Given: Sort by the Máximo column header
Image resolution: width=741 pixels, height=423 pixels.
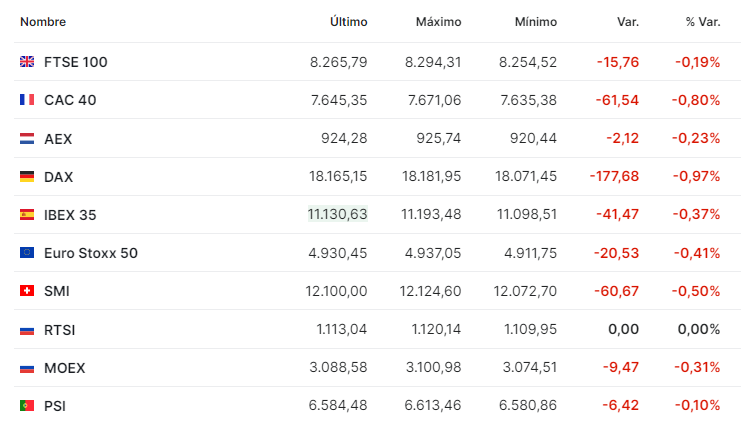Looking at the screenshot, I should click(x=439, y=22).
